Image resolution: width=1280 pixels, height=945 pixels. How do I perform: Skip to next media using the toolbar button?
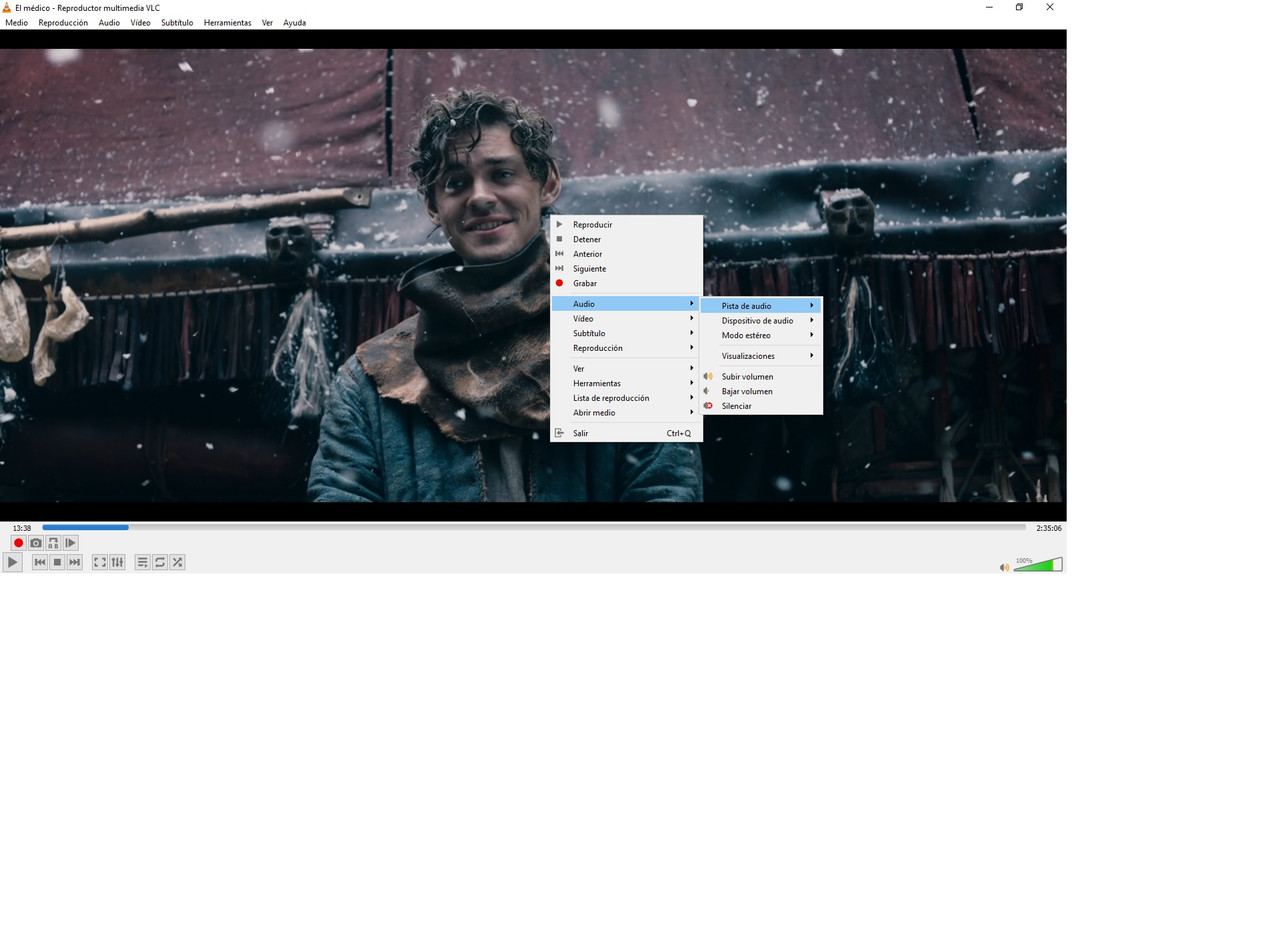(x=74, y=562)
